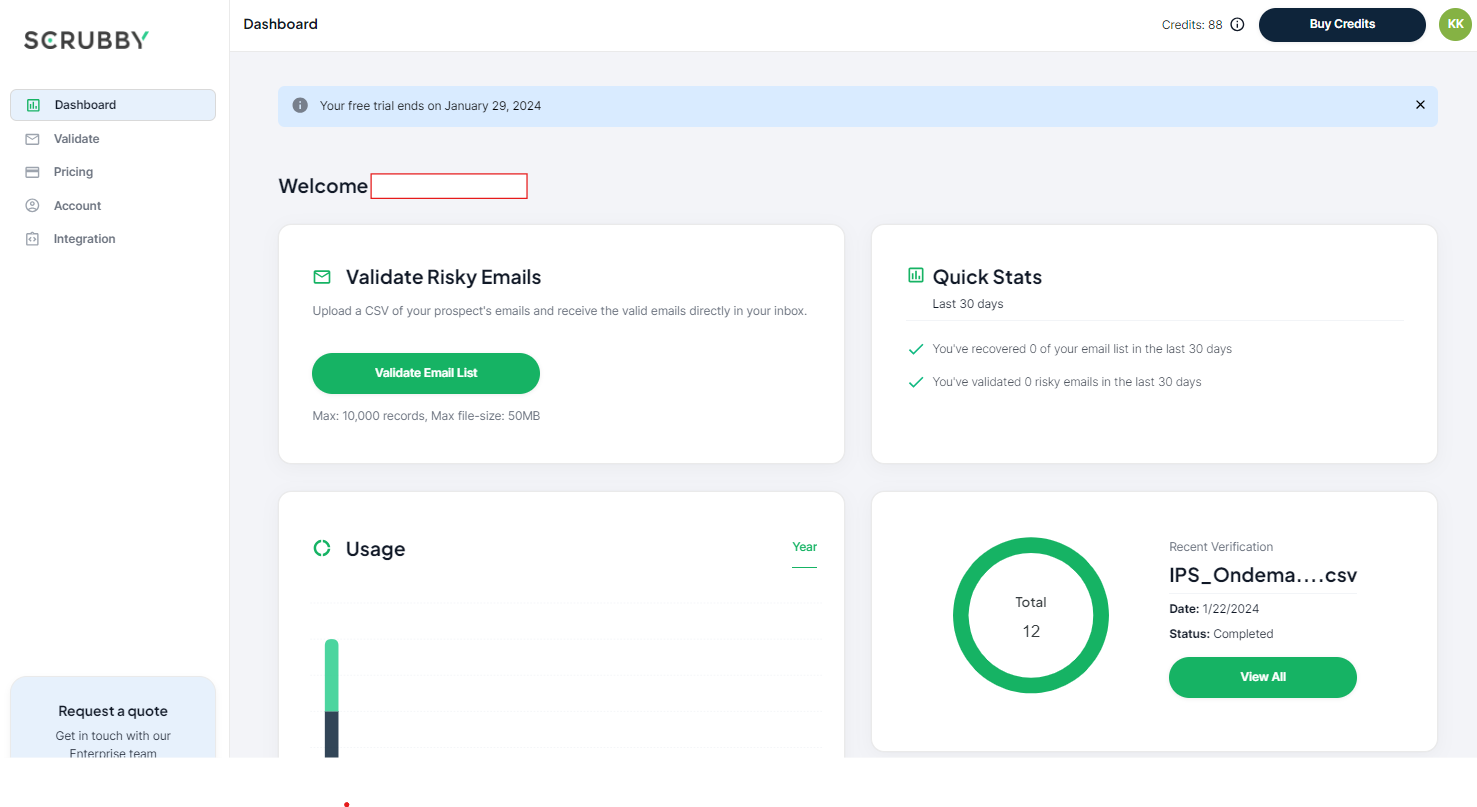Image resolution: width=1477 pixels, height=807 pixels.
Task: Click View All under Recent Verification
Action: (1262, 677)
